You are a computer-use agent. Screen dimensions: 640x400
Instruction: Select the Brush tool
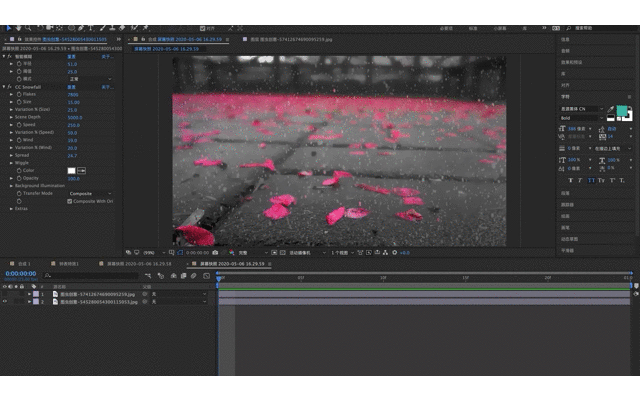[102, 28]
